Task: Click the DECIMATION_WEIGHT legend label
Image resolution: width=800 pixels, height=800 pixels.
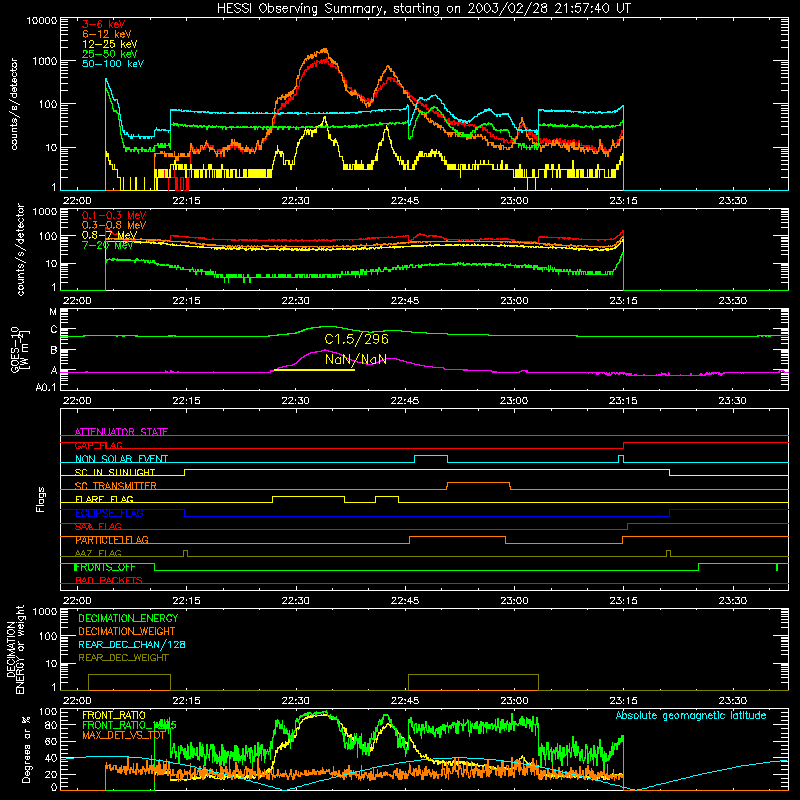Action: (x=127, y=631)
